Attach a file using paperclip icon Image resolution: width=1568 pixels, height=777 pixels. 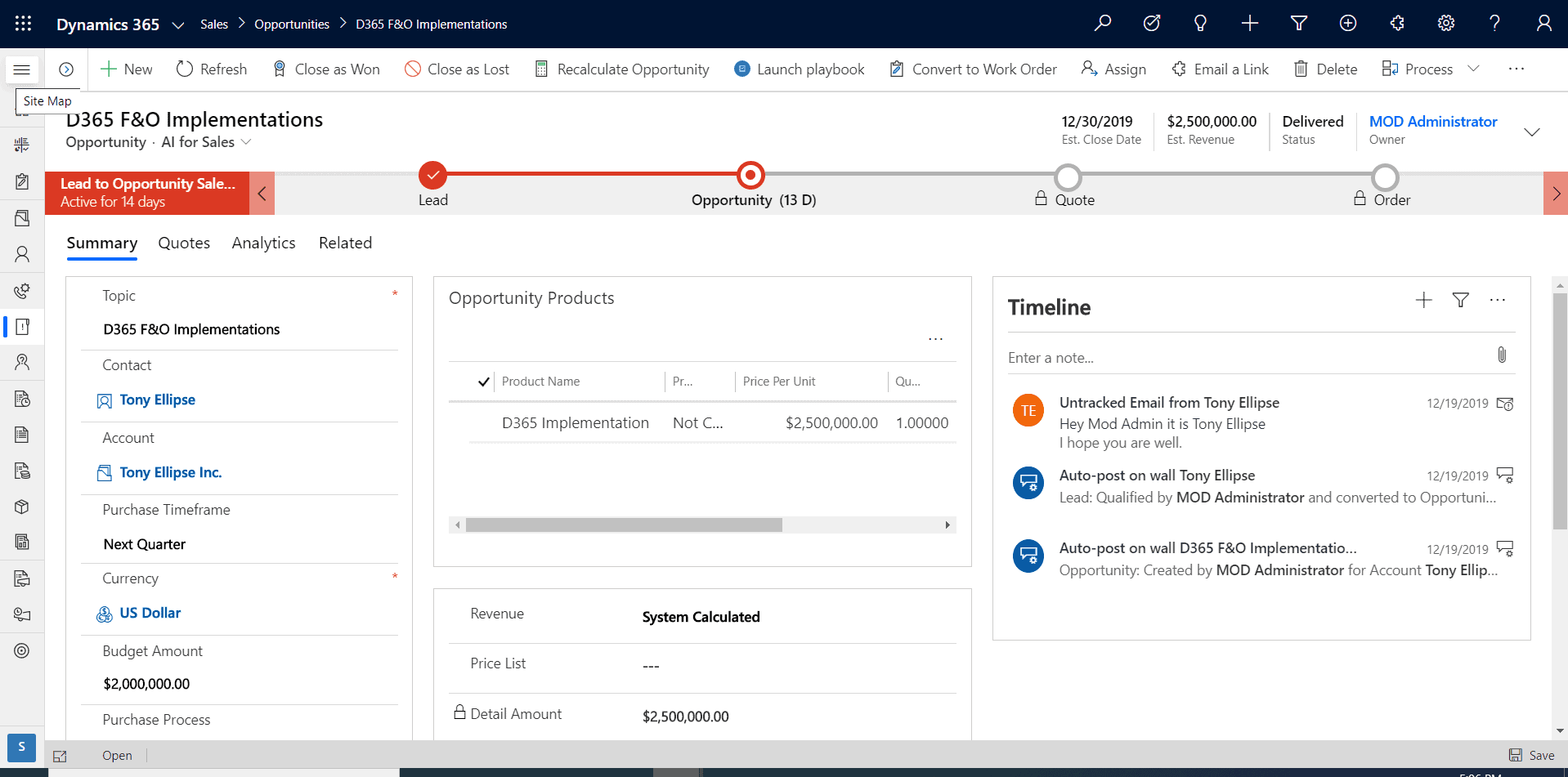coord(1502,355)
